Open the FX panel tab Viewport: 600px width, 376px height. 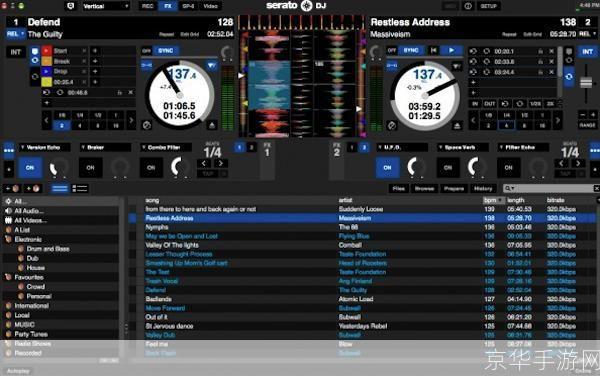[168, 6]
